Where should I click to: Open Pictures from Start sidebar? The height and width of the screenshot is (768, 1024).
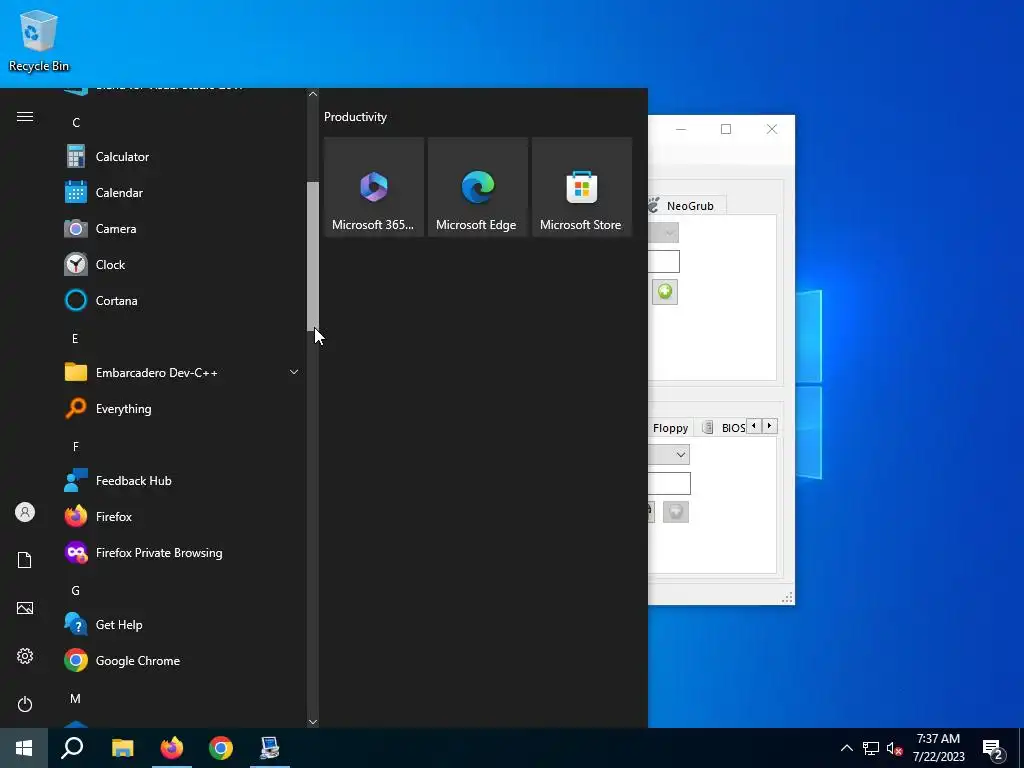pos(25,608)
